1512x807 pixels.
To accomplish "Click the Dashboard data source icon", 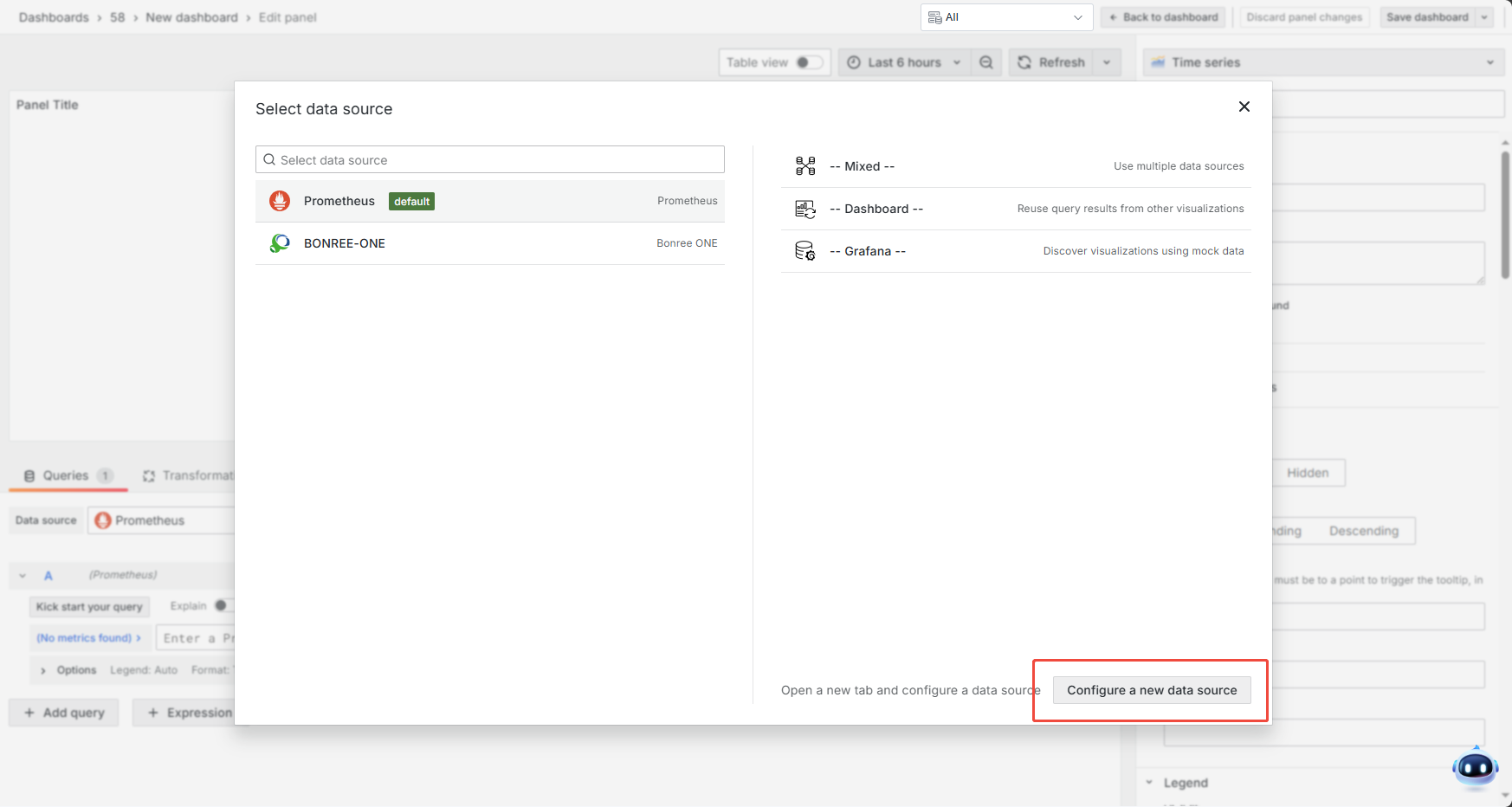I will pos(805,209).
